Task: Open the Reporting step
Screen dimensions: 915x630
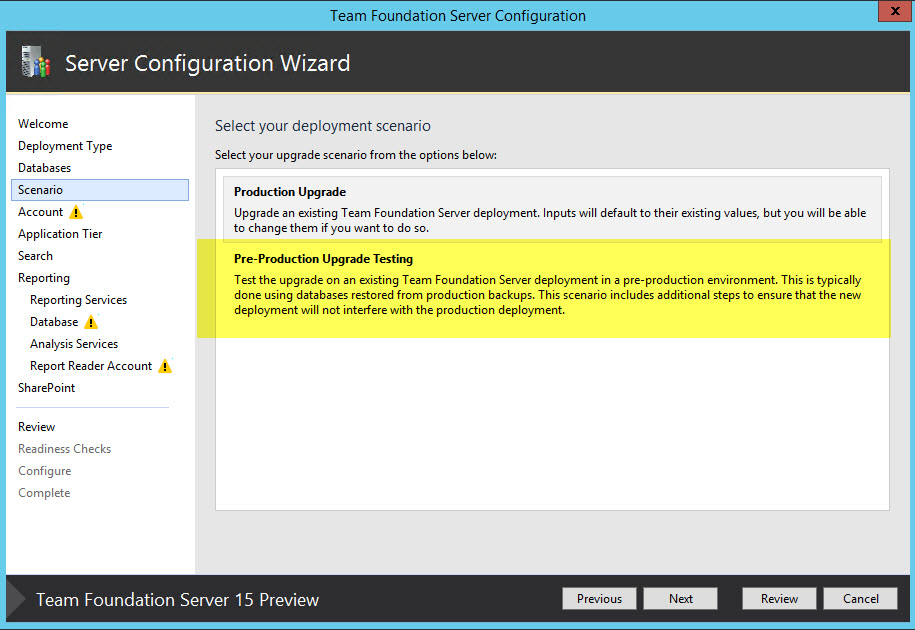Action: 44,278
